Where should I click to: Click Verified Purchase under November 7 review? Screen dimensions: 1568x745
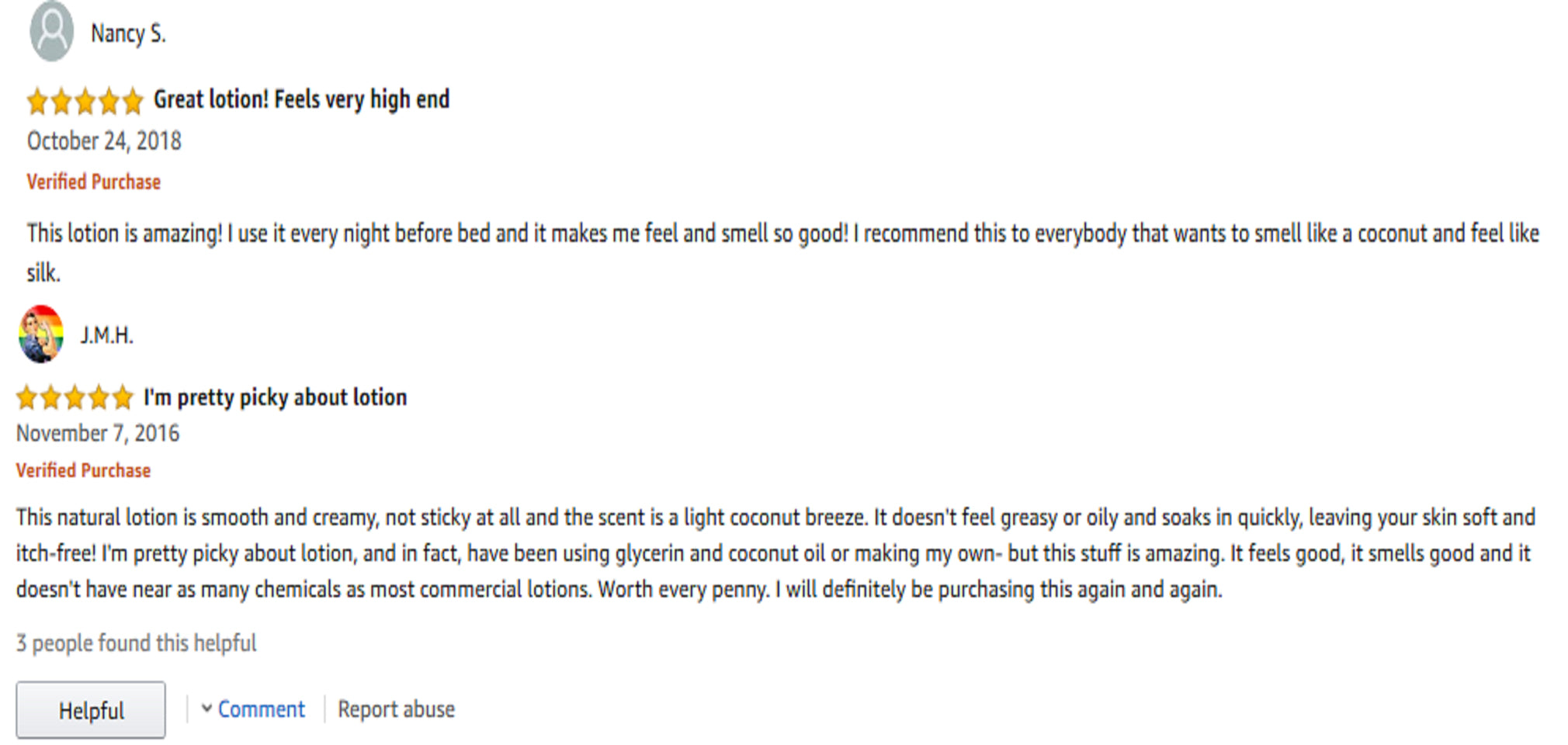(84, 470)
